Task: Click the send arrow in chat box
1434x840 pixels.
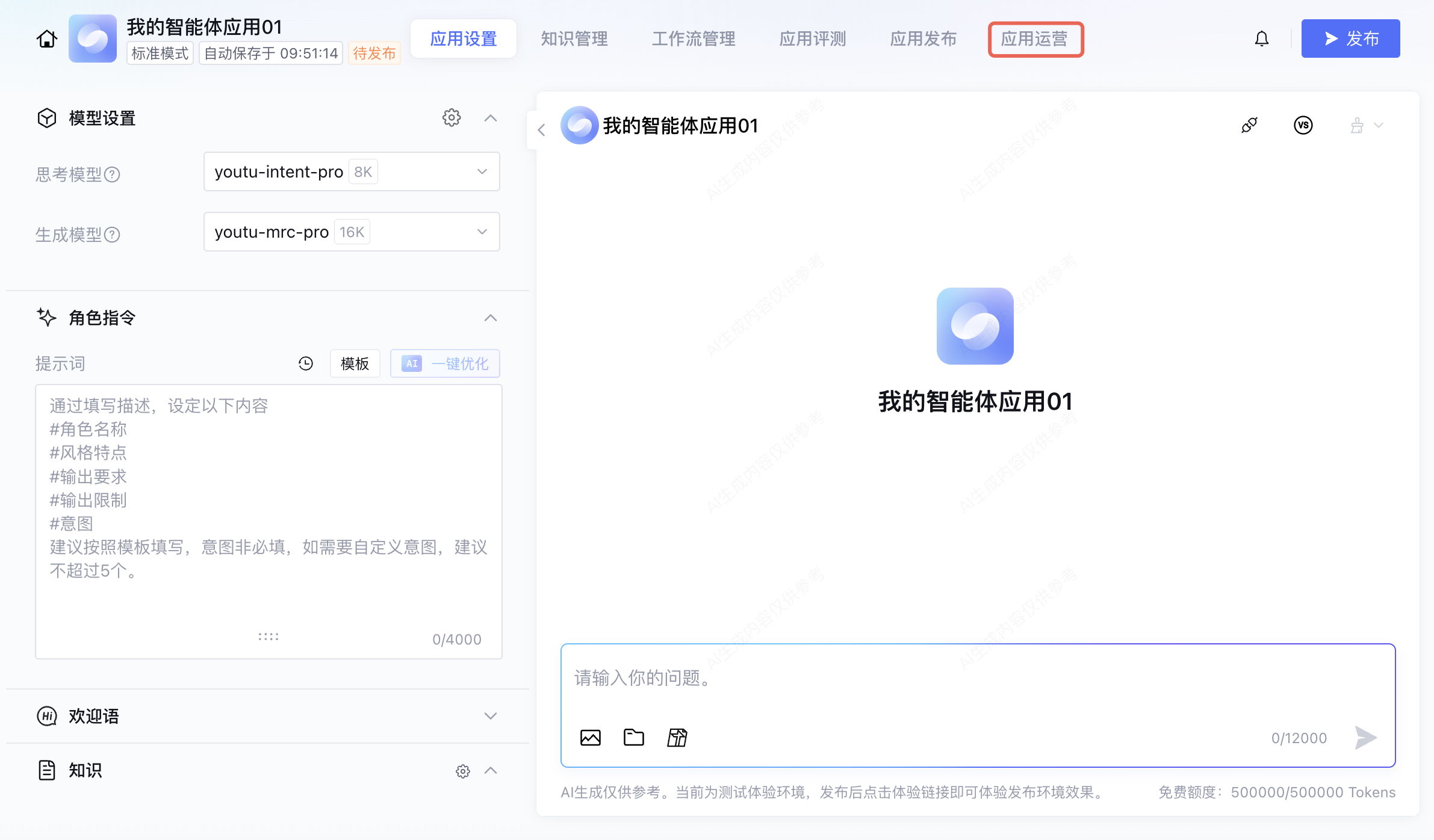Action: [x=1365, y=737]
